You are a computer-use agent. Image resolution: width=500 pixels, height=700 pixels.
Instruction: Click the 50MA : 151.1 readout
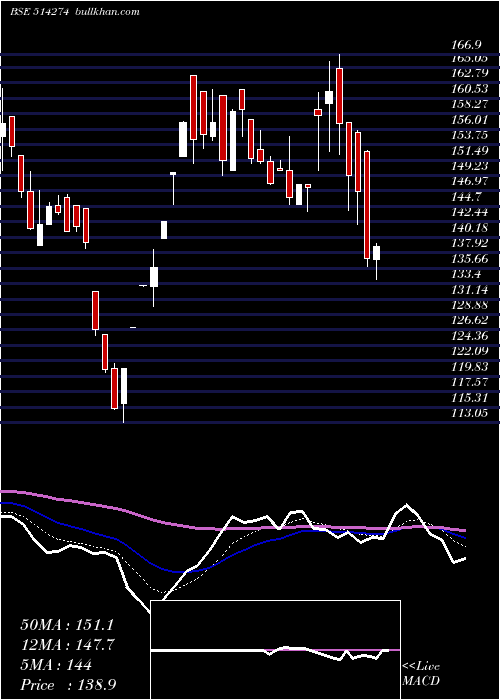(67, 625)
